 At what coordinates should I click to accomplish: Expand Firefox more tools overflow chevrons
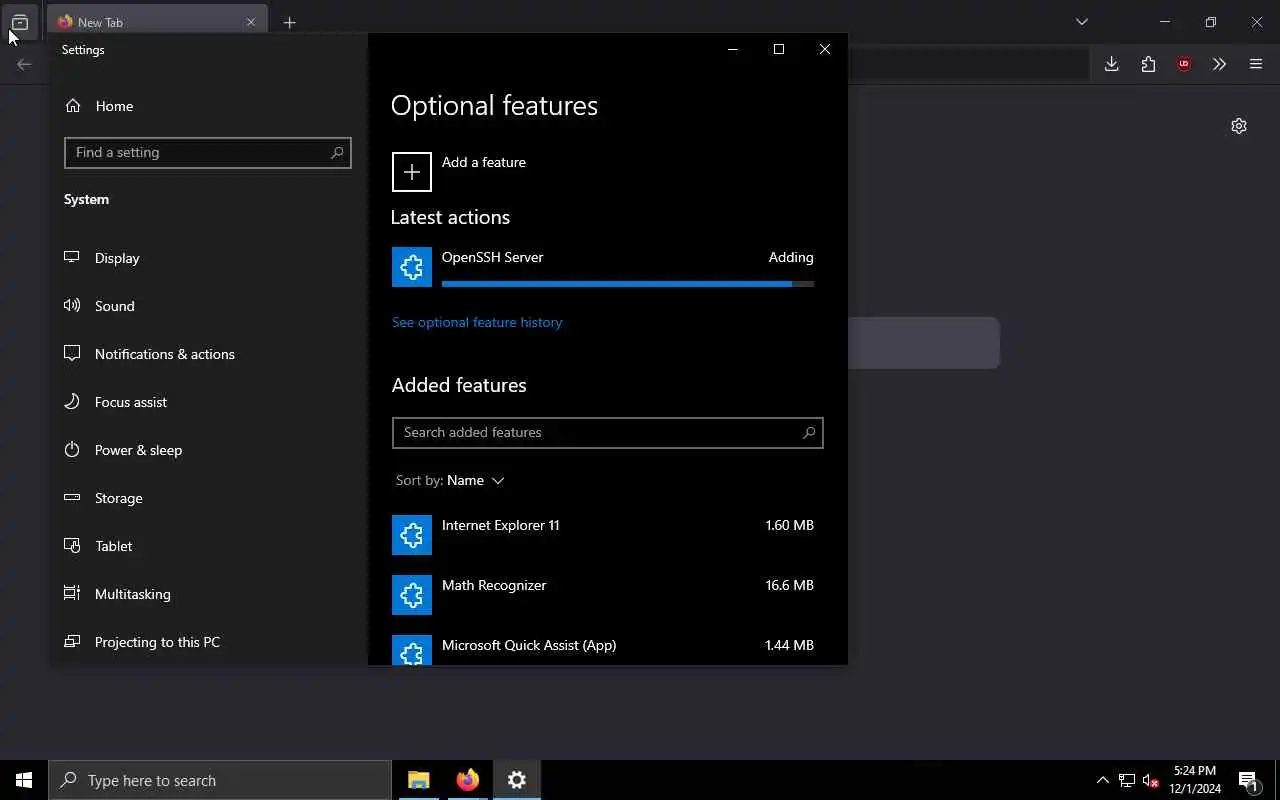(x=1219, y=64)
